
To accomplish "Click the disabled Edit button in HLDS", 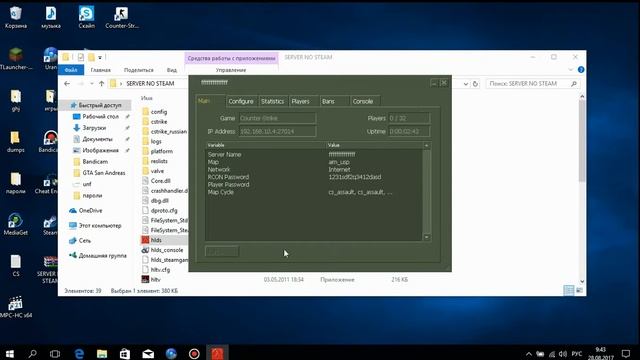I will point(222,251).
